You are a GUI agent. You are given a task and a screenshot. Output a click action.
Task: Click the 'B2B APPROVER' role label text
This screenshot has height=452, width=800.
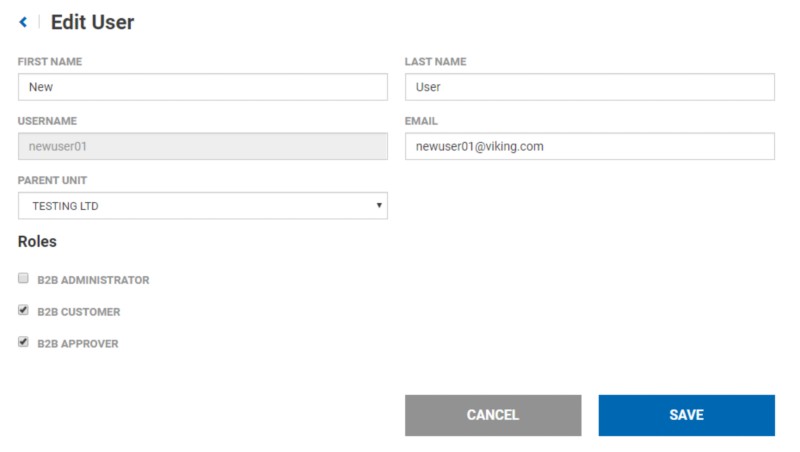pos(77,344)
